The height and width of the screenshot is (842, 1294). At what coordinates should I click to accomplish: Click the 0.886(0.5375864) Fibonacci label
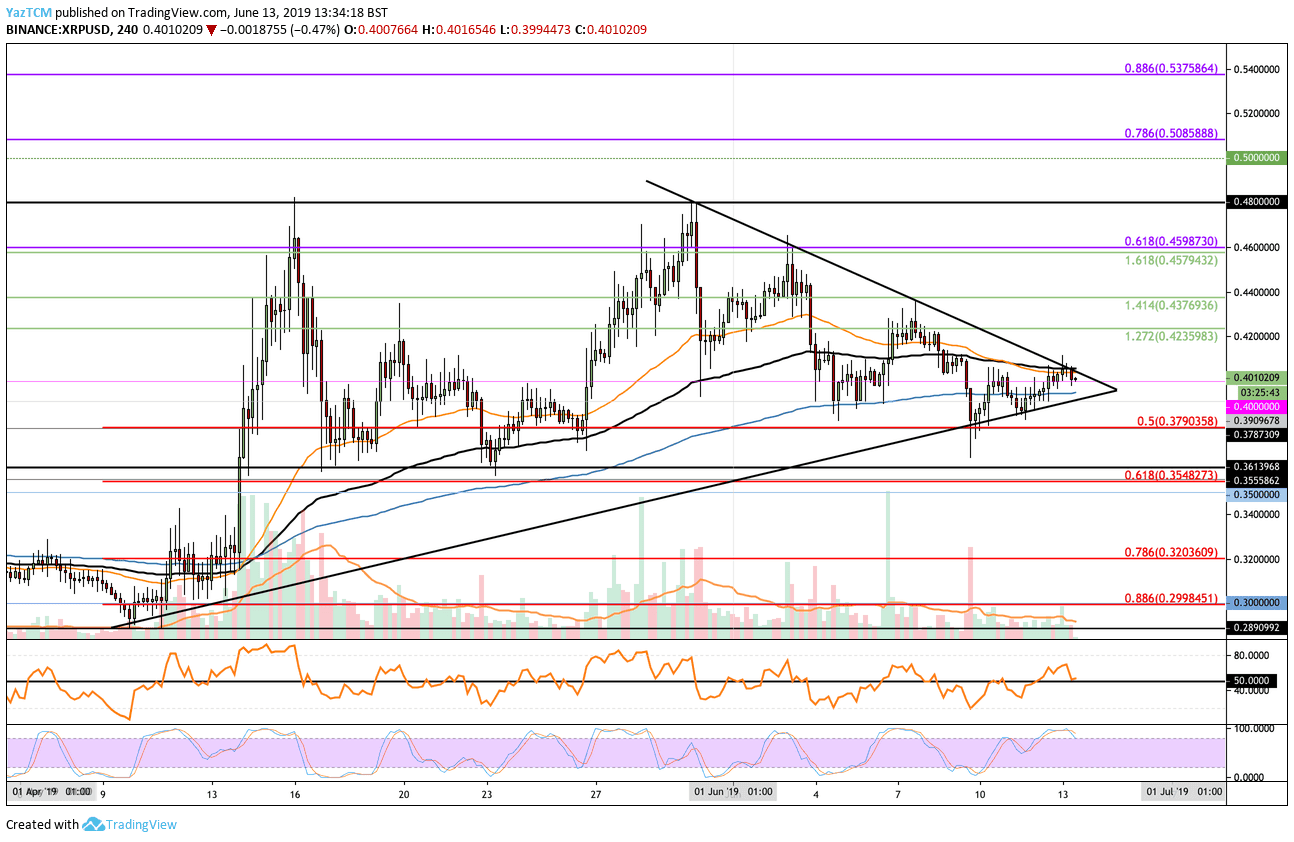click(1169, 68)
